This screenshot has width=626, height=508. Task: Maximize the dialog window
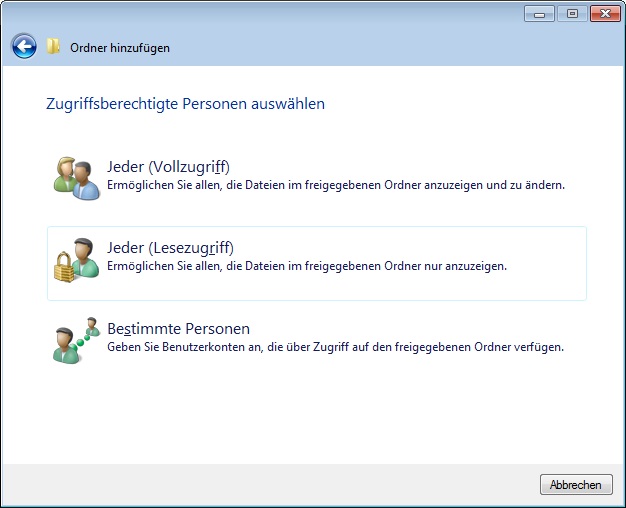coord(572,14)
